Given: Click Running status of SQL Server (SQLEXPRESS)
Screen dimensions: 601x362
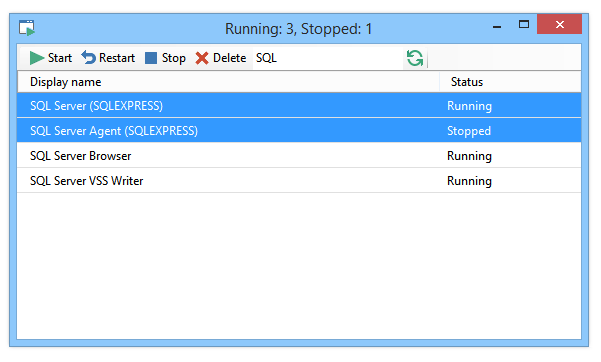Looking at the screenshot, I should [469, 106].
